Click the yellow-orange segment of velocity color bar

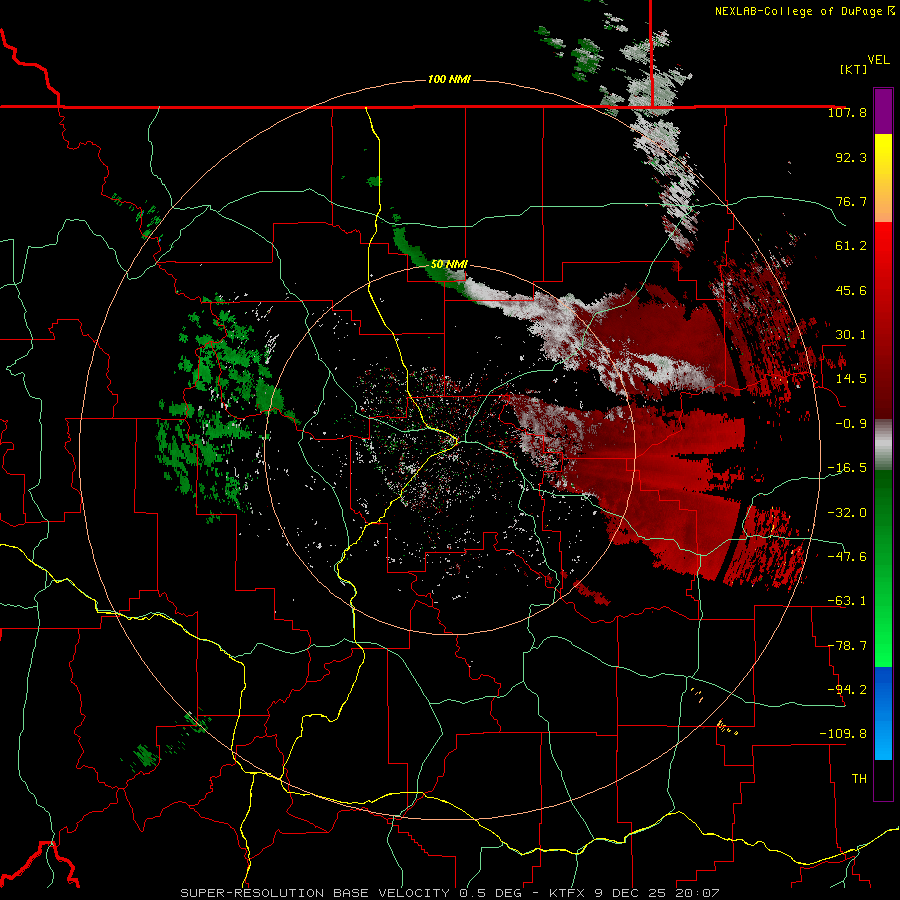[883, 178]
